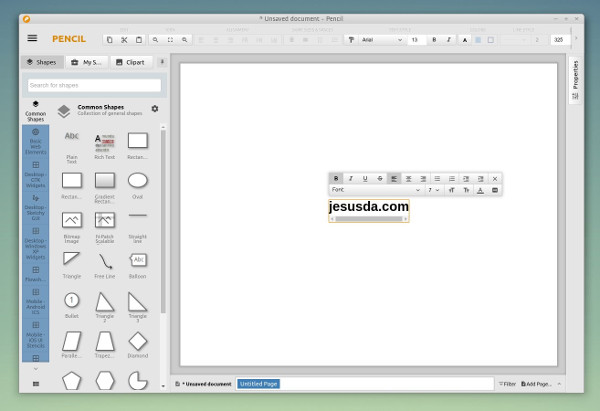This screenshot has height=411, width=600.
Task: Select the Free Line shape
Action: click(x=104, y=260)
